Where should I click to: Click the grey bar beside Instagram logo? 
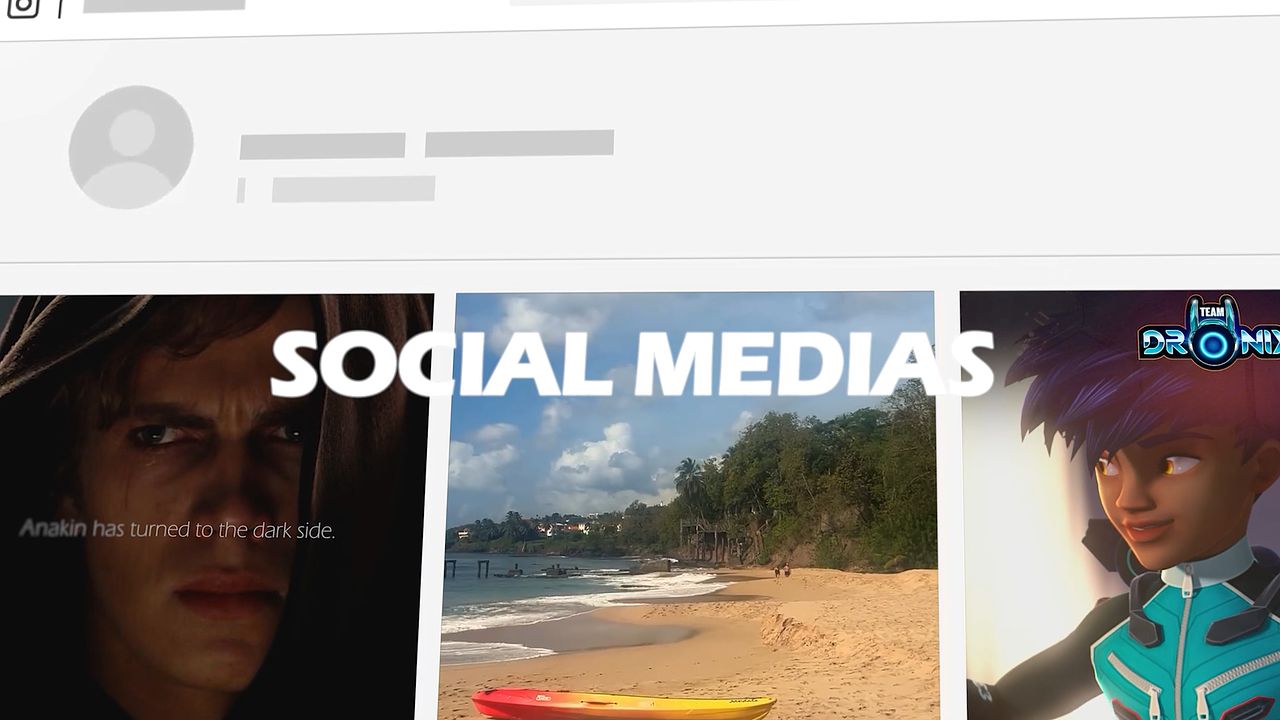point(164,5)
